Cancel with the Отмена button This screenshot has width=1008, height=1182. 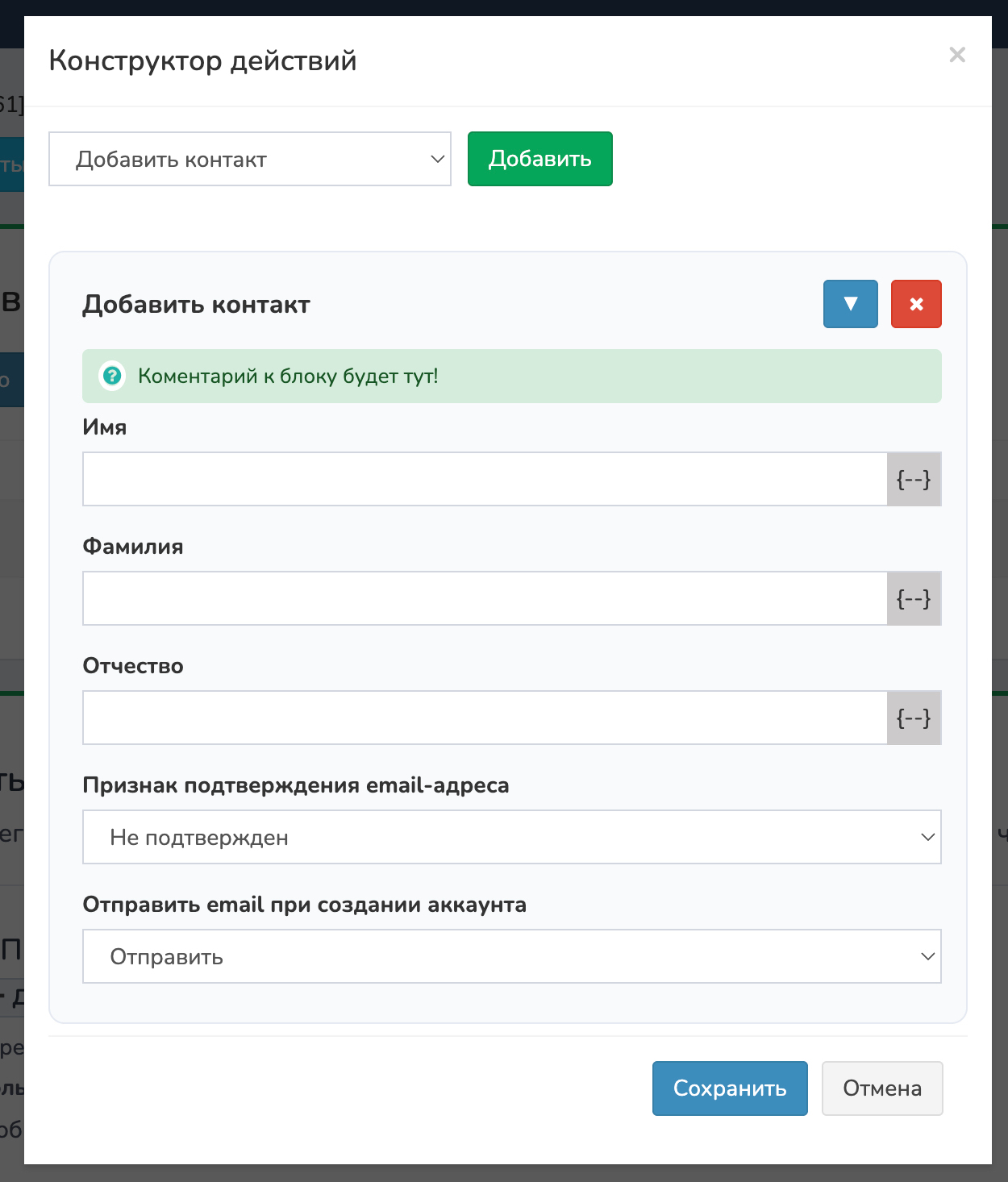[x=882, y=1088]
